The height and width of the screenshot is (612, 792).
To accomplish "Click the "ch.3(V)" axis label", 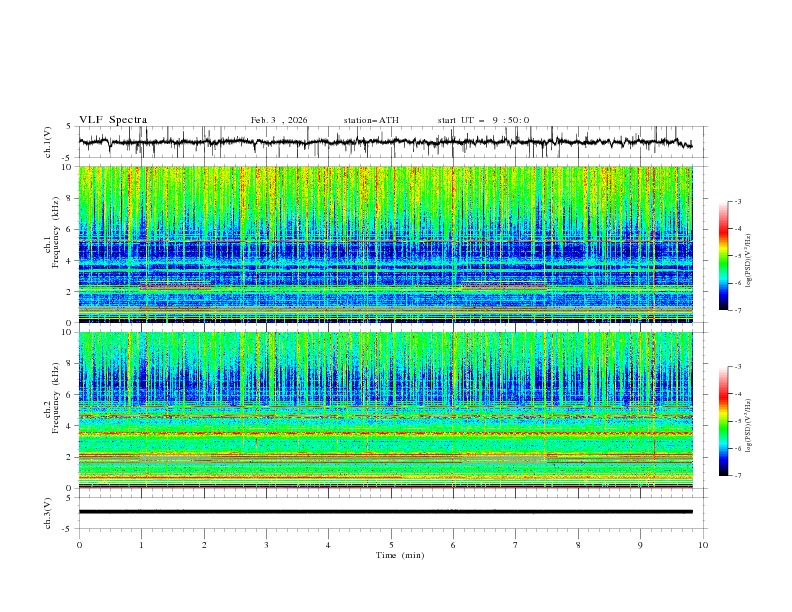I will (x=48, y=513).
